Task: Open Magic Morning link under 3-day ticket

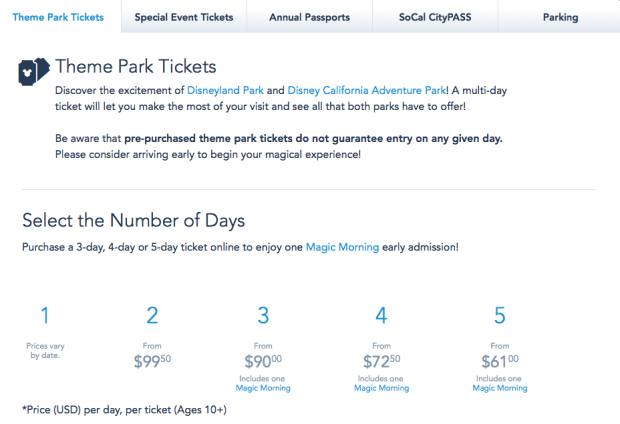Action: point(263,388)
